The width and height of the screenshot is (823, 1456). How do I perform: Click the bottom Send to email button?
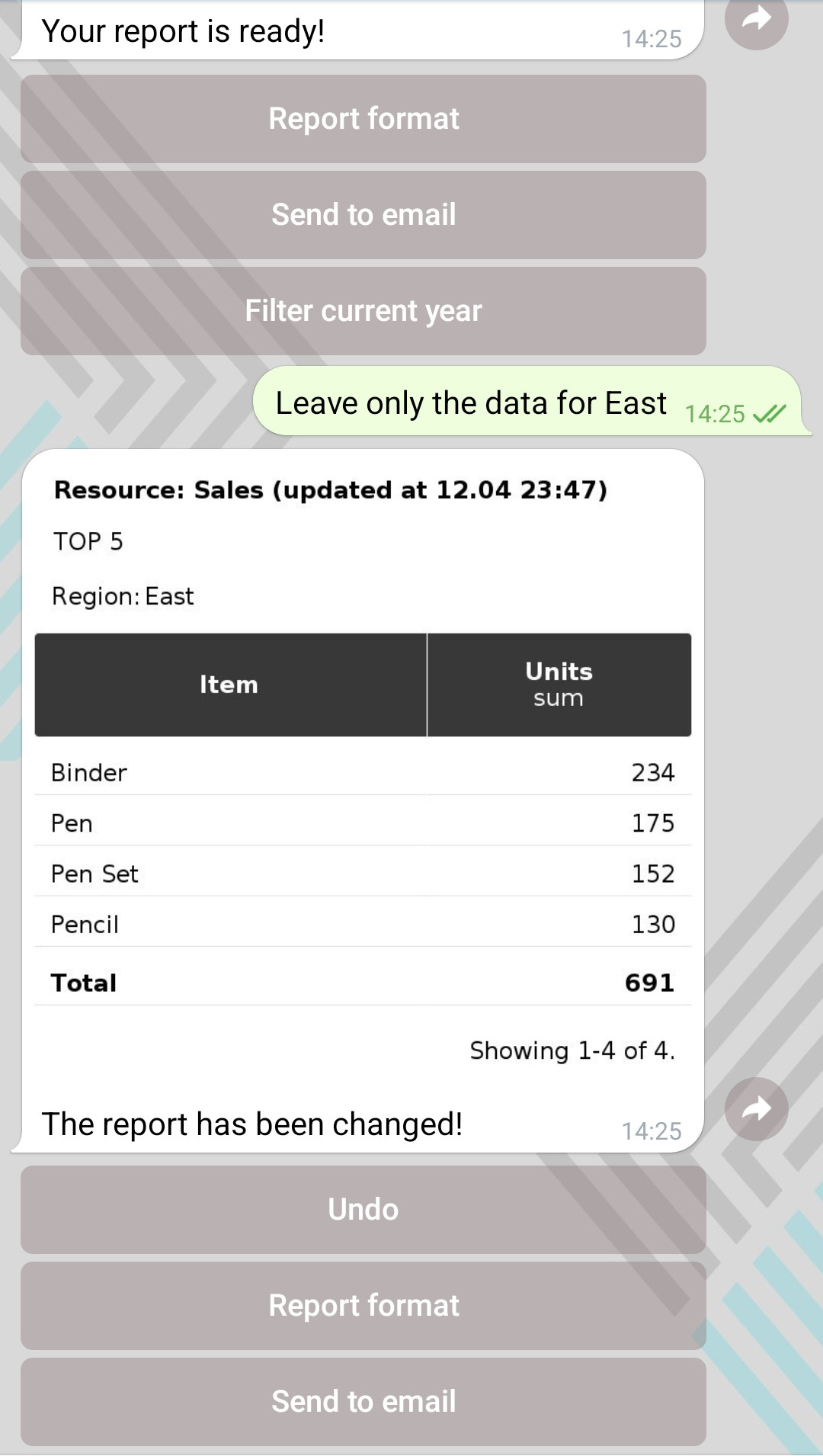(363, 1401)
